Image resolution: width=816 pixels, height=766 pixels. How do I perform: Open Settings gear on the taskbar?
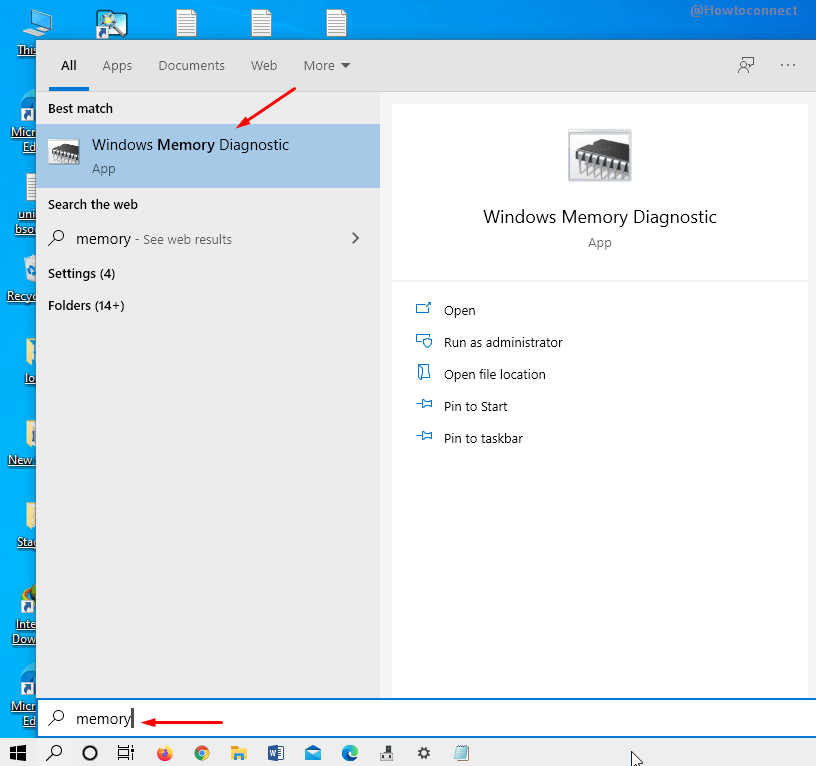pos(424,753)
